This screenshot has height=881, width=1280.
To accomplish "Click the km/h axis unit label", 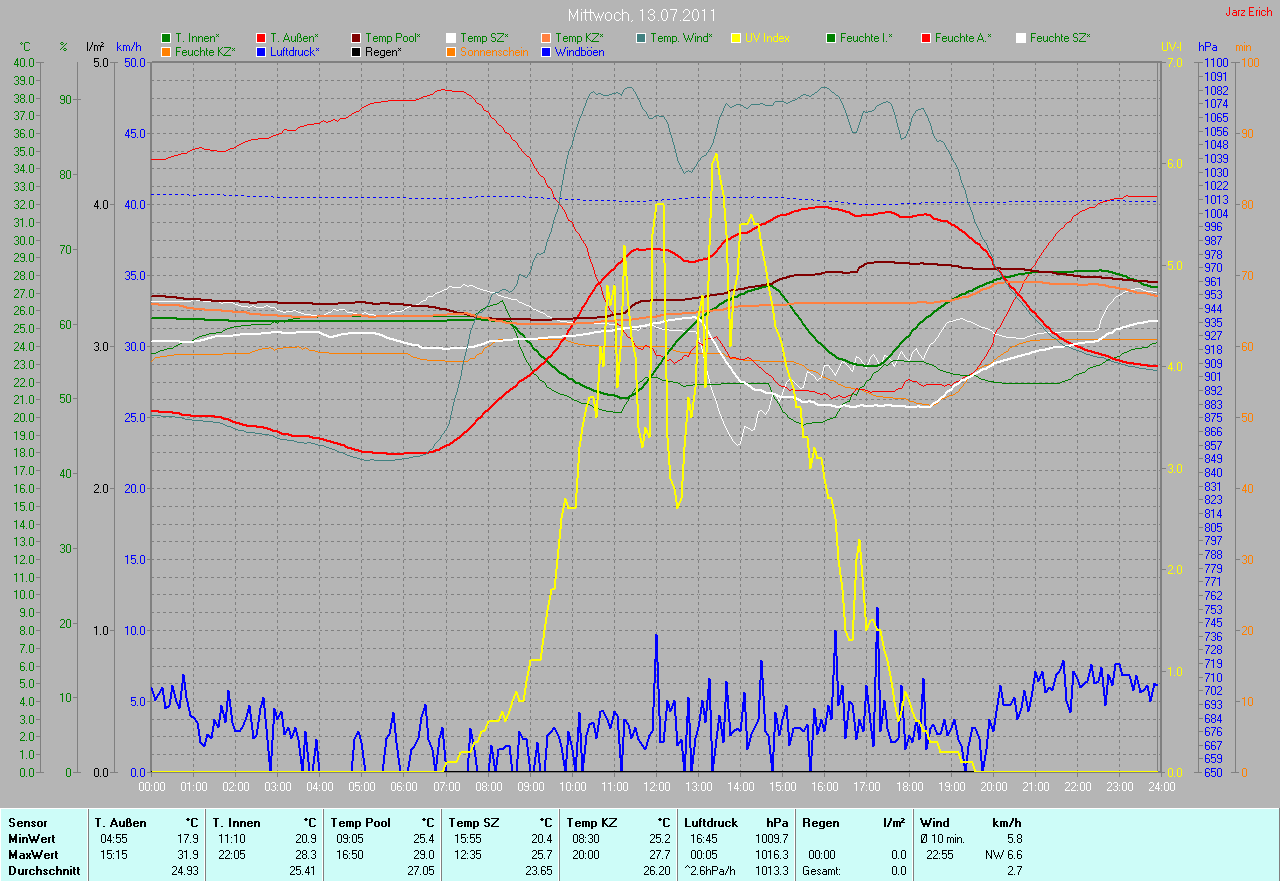I will click(x=128, y=47).
